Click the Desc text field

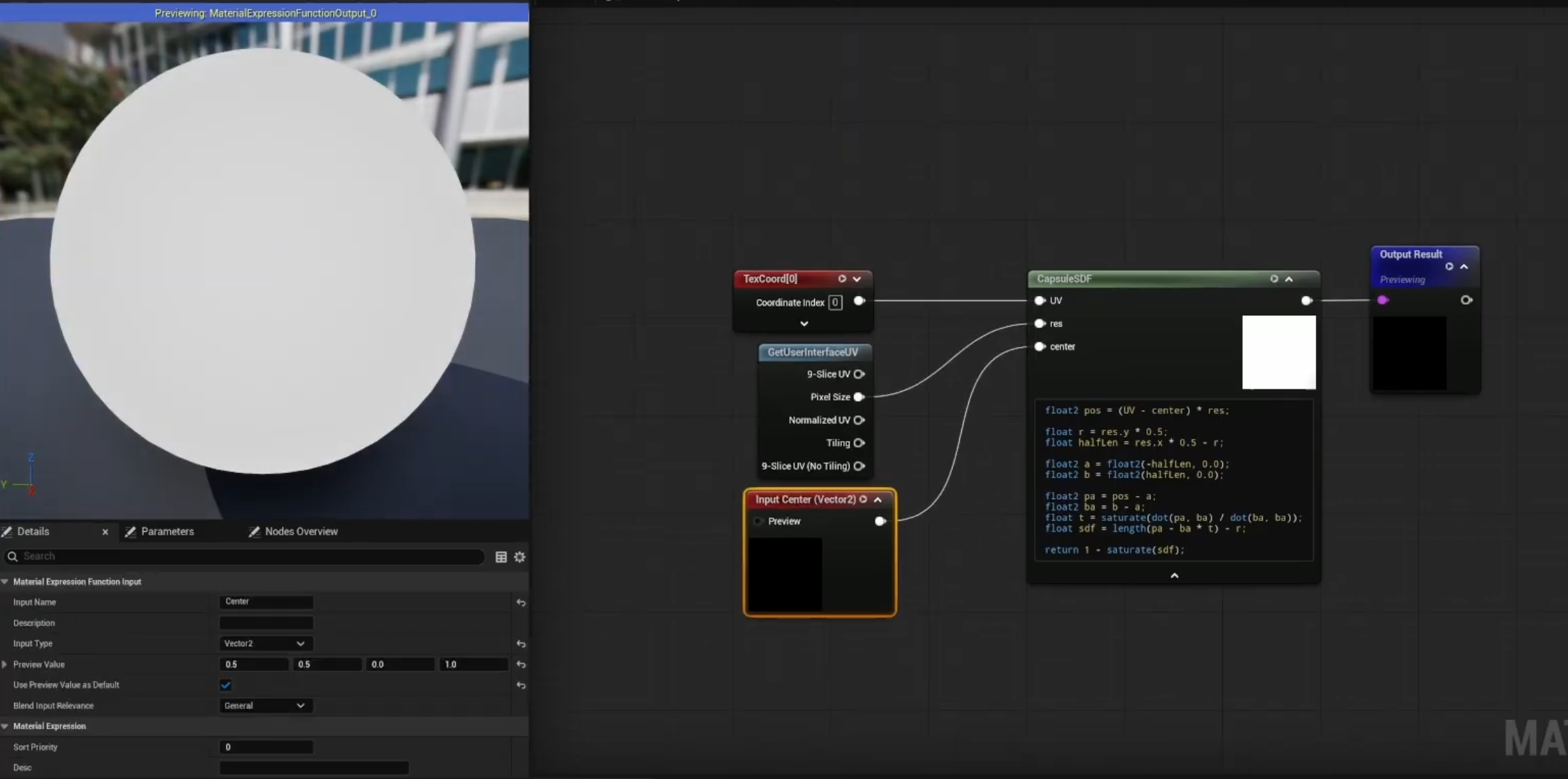[x=314, y=768]
